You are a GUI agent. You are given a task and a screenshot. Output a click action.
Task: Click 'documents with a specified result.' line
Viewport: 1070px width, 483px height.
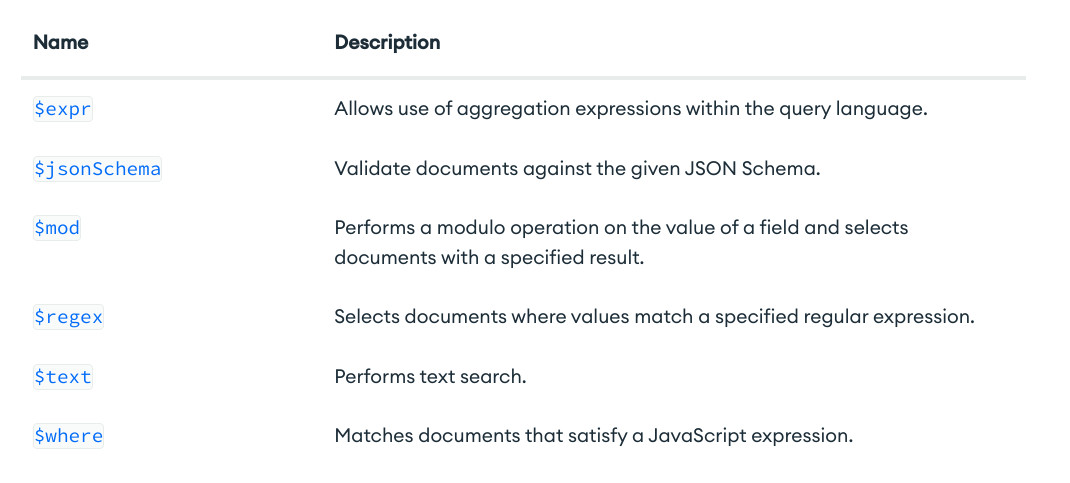(x=489, y=259)
